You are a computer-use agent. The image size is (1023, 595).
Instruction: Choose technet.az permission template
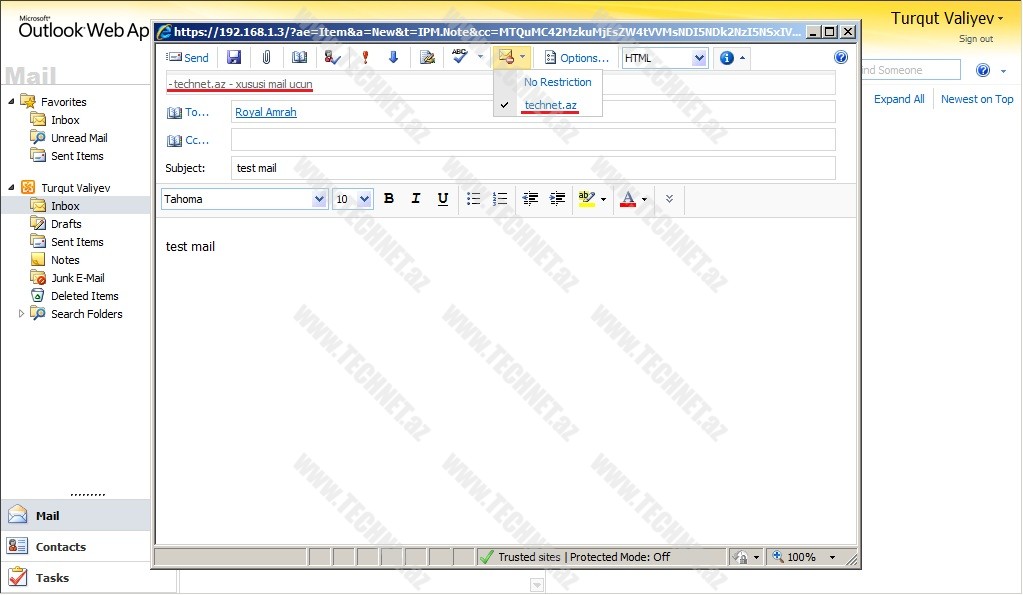550,104
